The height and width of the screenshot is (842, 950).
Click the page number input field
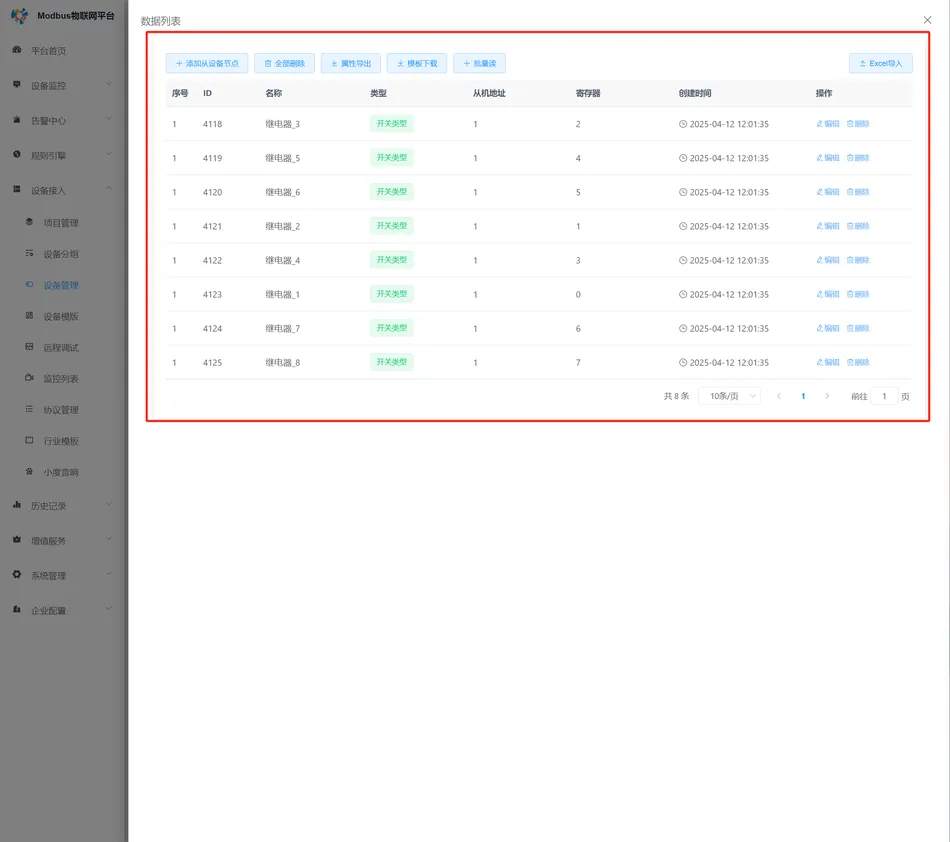[884, 396]
